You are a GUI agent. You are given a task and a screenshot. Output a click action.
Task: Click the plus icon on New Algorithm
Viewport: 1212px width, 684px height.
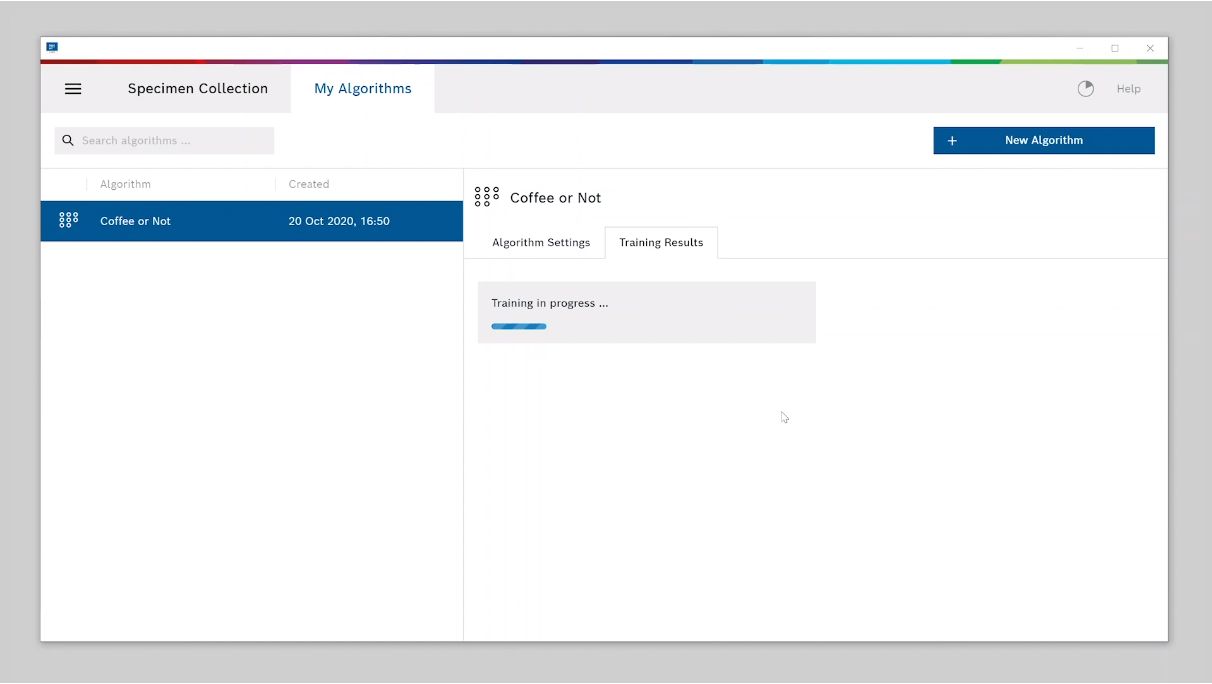(952, 141)
